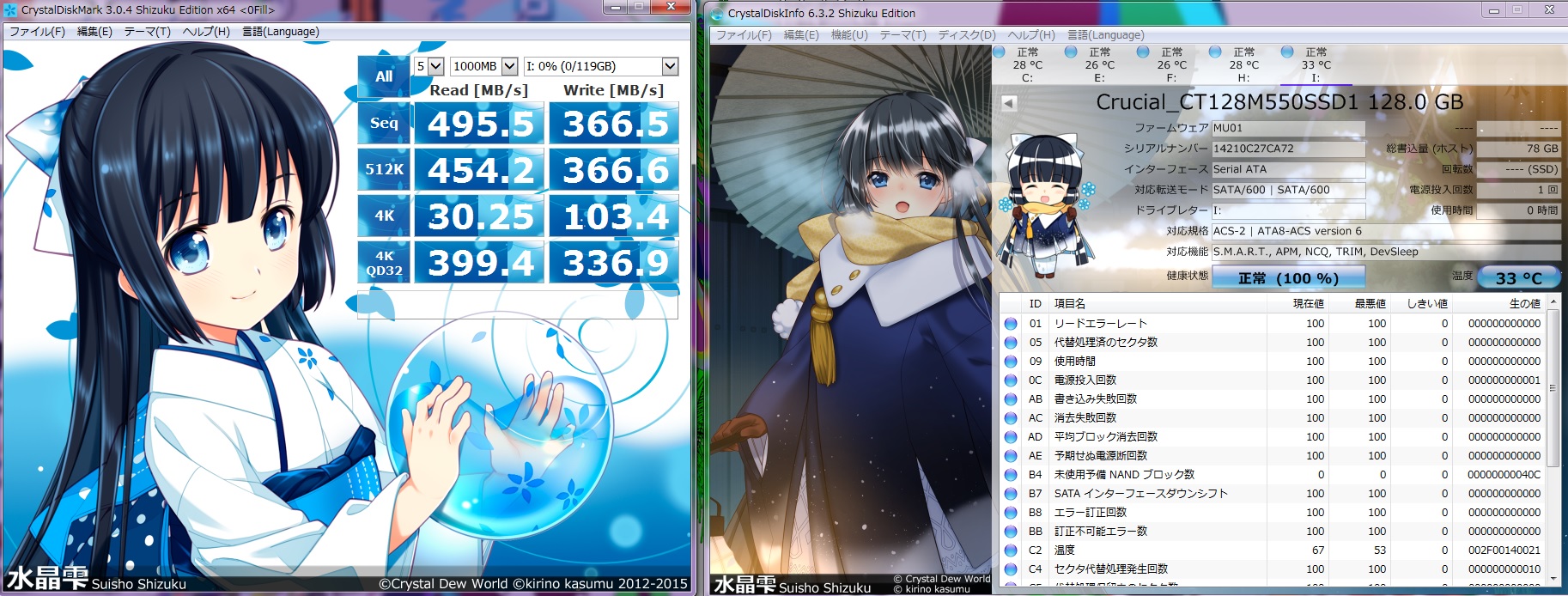Click status orb for AE 予期せぬ電源断回数
The width and height of the screenshot is (1568, 596).
pos(1011,456)
